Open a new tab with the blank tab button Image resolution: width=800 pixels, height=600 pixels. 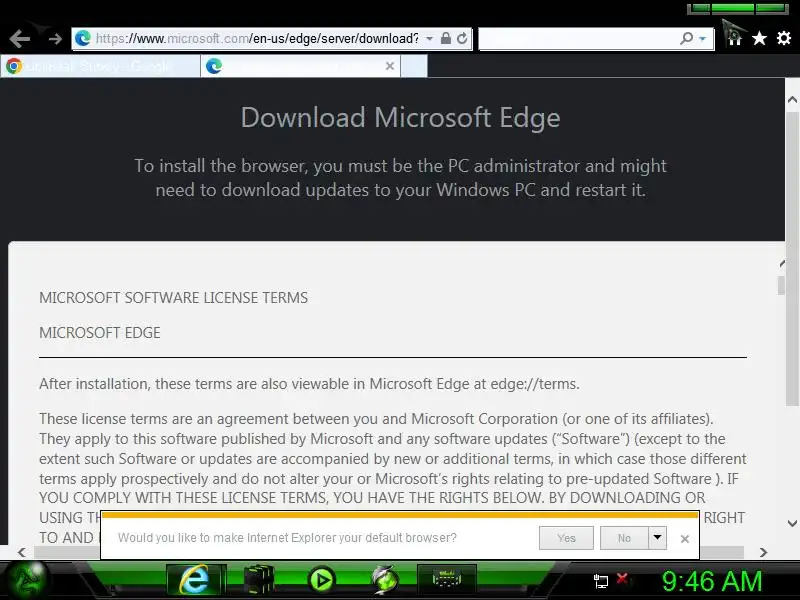click(414, 66)
